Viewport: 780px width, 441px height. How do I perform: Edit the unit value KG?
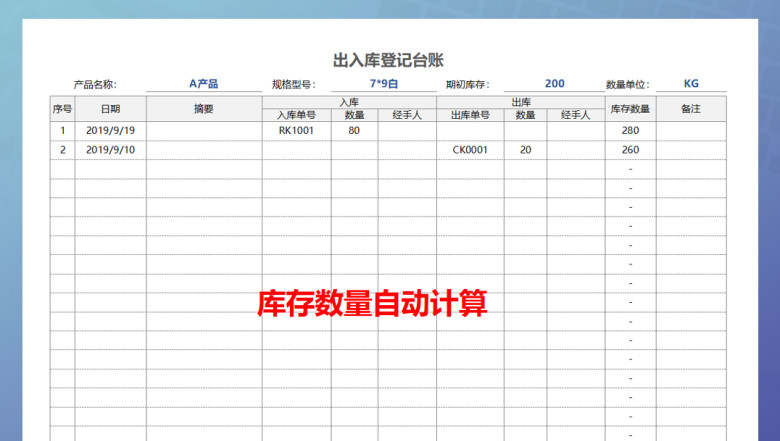point(691,84)
